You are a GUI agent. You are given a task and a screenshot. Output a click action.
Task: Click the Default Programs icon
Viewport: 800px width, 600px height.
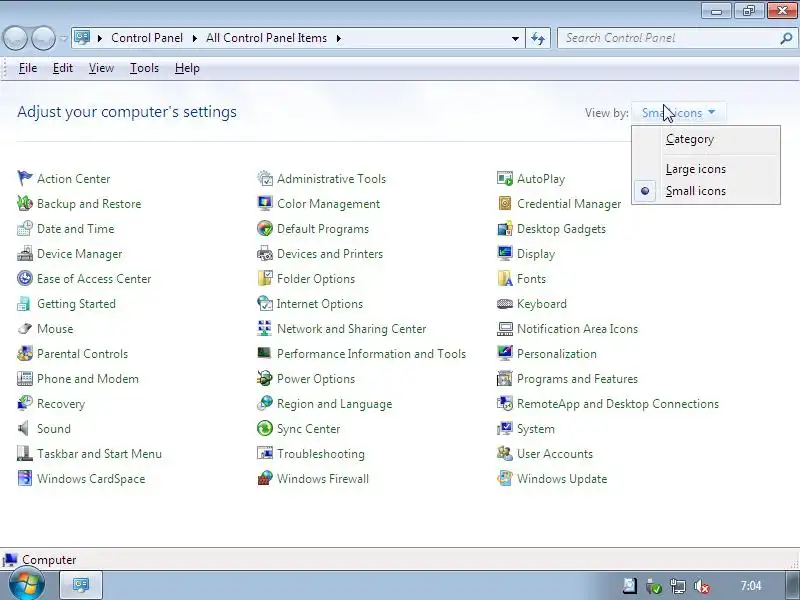point(265,228)
